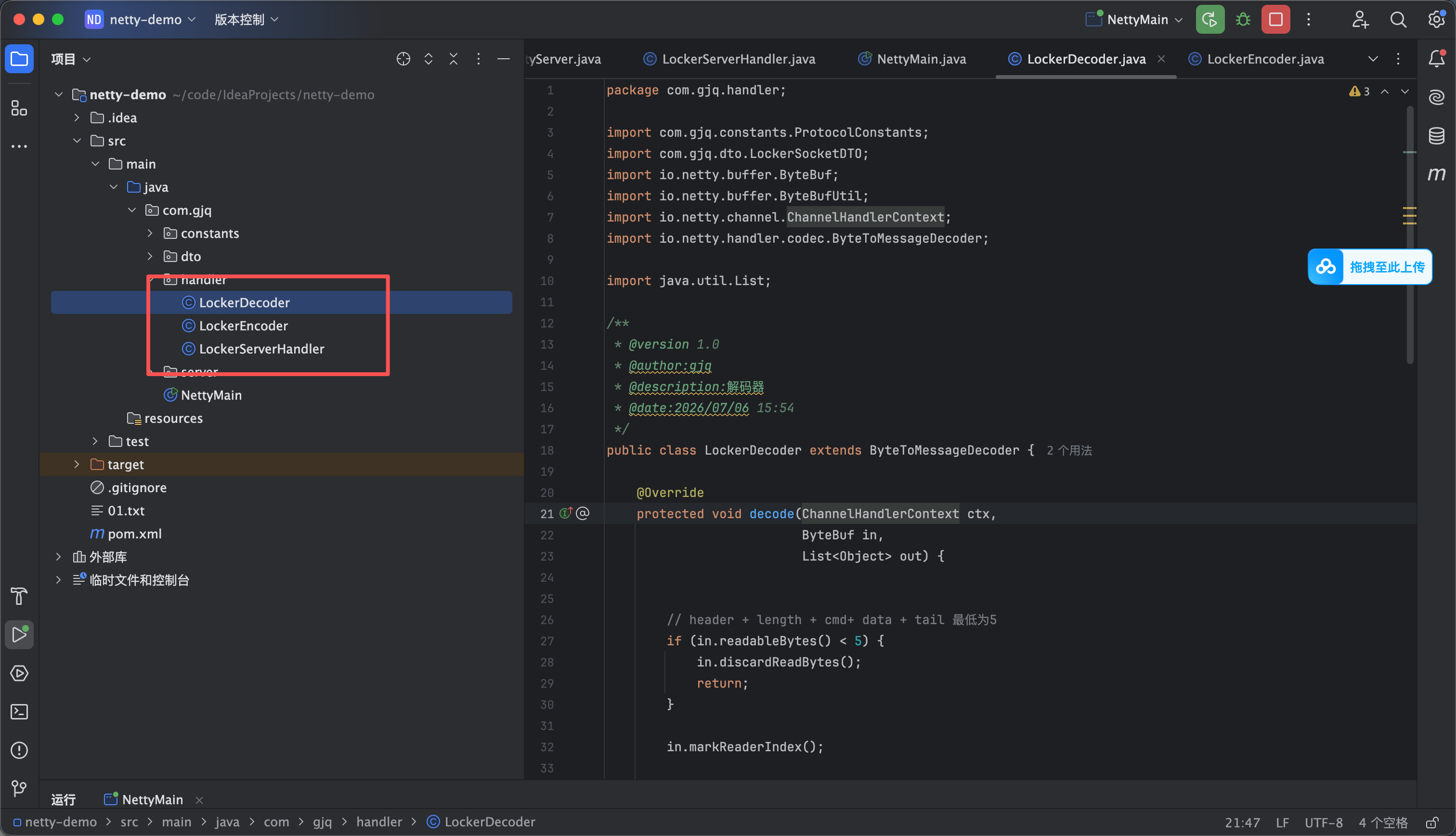The height and width of the screenshot is (836, 1456).
Task: Click the Debug NettyMain bug icon
Action: [x=1243, y=20]
